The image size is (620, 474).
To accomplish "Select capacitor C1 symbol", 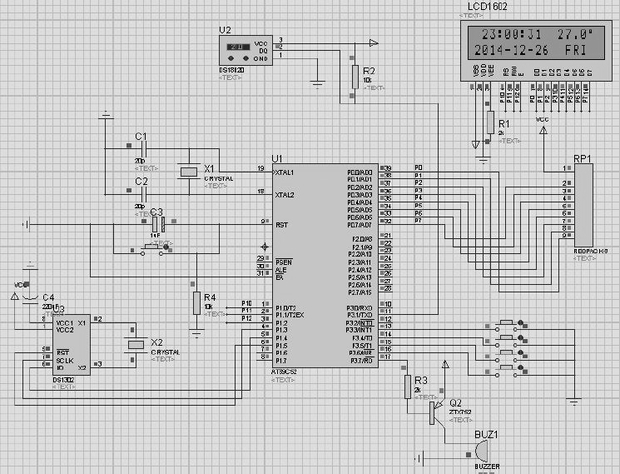I will [x=144, y=149].
